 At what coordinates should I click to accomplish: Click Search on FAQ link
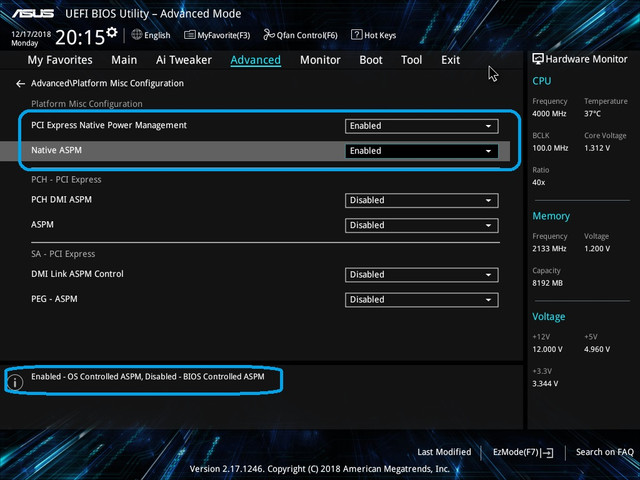[x=604, y=452]
